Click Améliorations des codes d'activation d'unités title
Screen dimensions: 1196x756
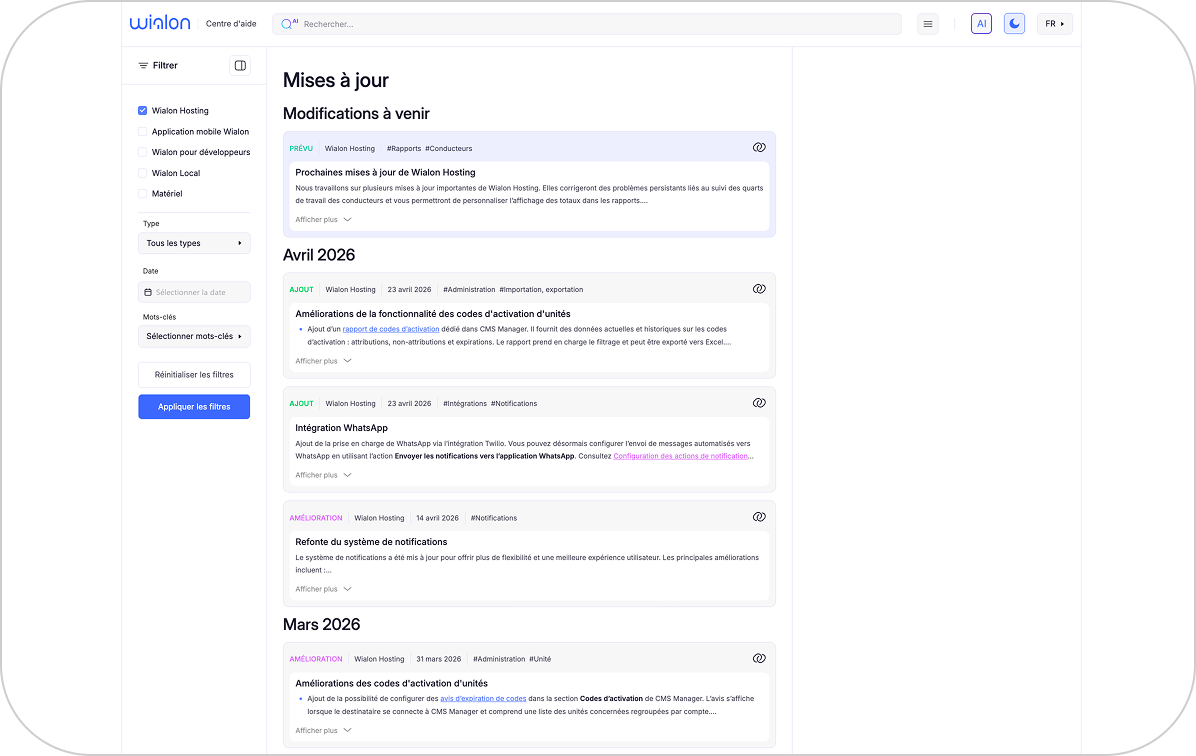pyautogui.click(x=391, y=684)
